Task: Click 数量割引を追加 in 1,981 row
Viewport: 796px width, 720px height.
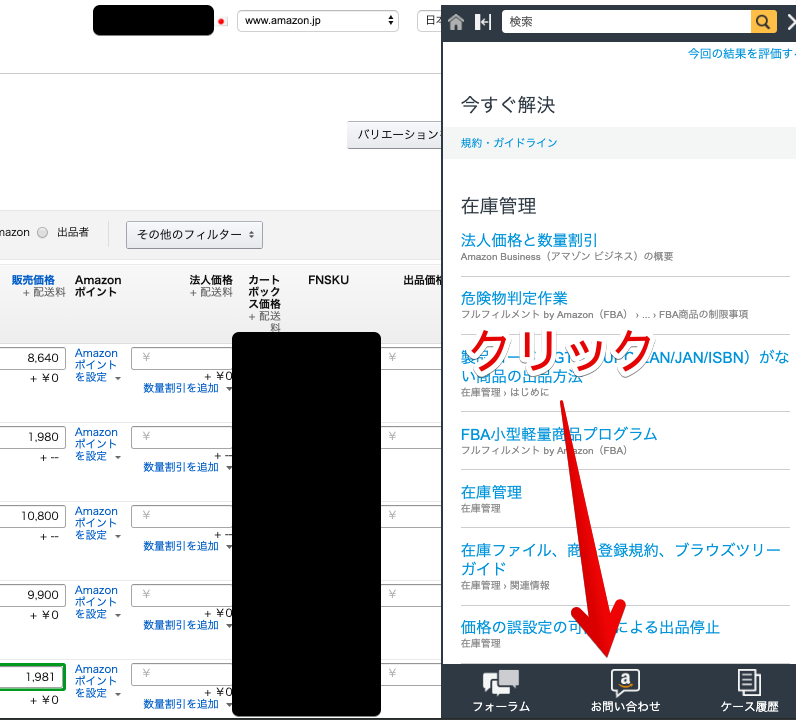Action: click(x=181, y=704)
